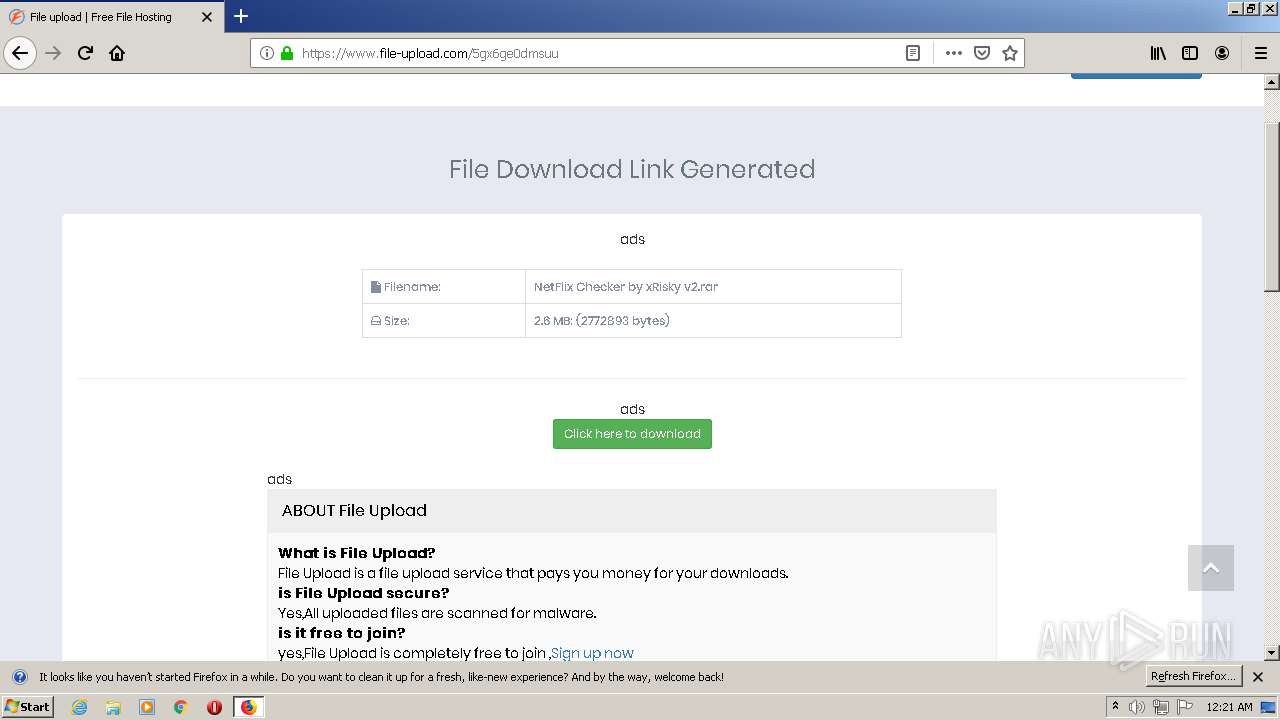
Task: Toggle reader view in address bar
Action: pos(913,53)
